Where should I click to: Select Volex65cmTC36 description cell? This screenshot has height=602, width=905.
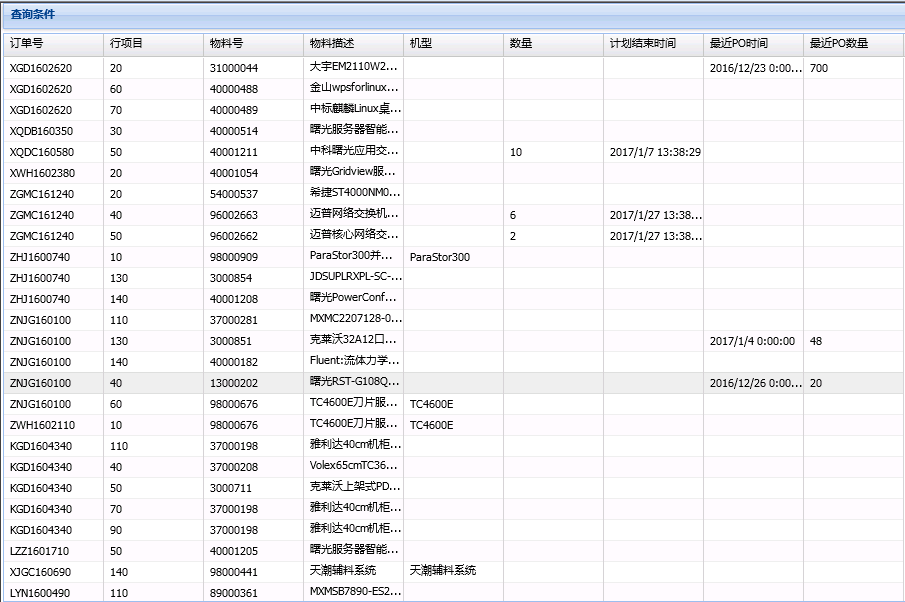353,466
